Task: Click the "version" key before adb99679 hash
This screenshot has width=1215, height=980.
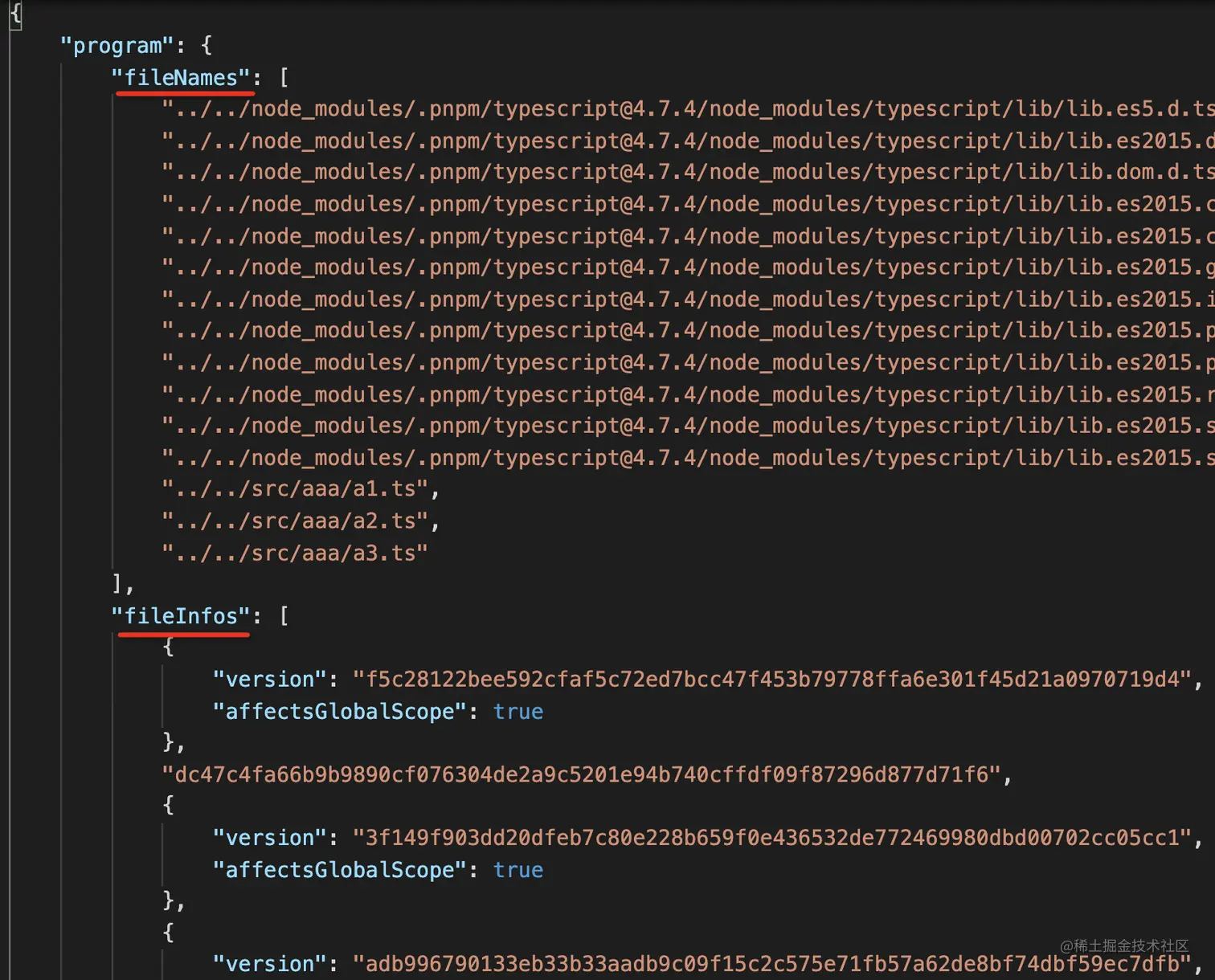Action: coord(270,964)
